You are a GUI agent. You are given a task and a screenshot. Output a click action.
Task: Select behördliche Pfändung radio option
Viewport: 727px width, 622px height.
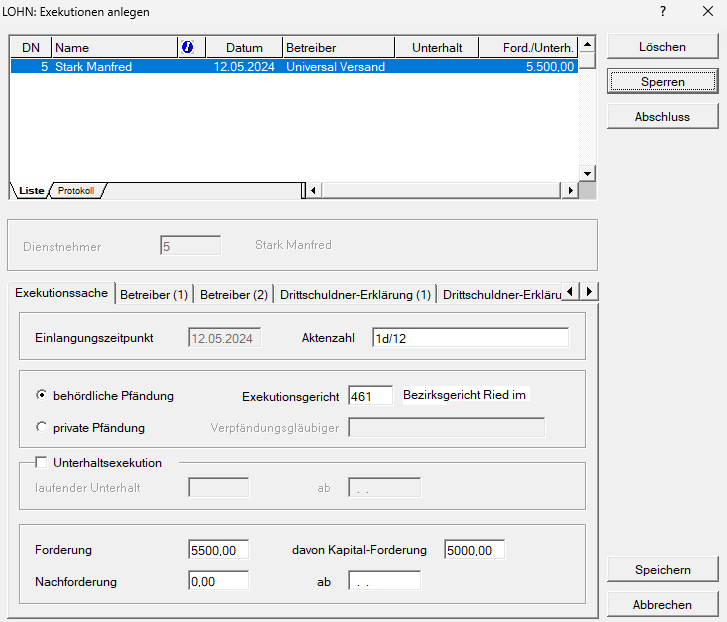42,396
